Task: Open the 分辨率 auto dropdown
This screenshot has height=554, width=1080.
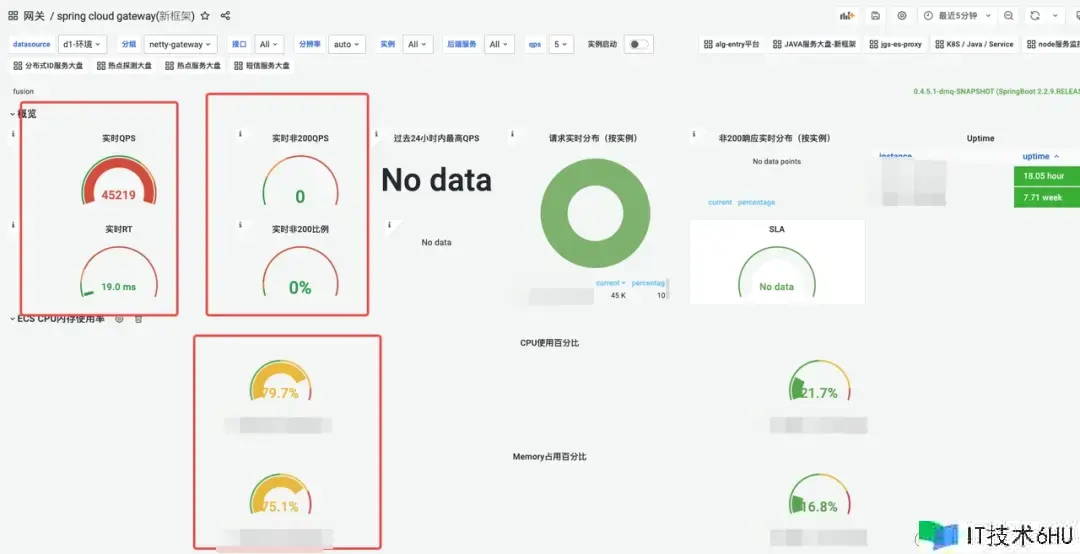Action: click(x=347, y=44)
